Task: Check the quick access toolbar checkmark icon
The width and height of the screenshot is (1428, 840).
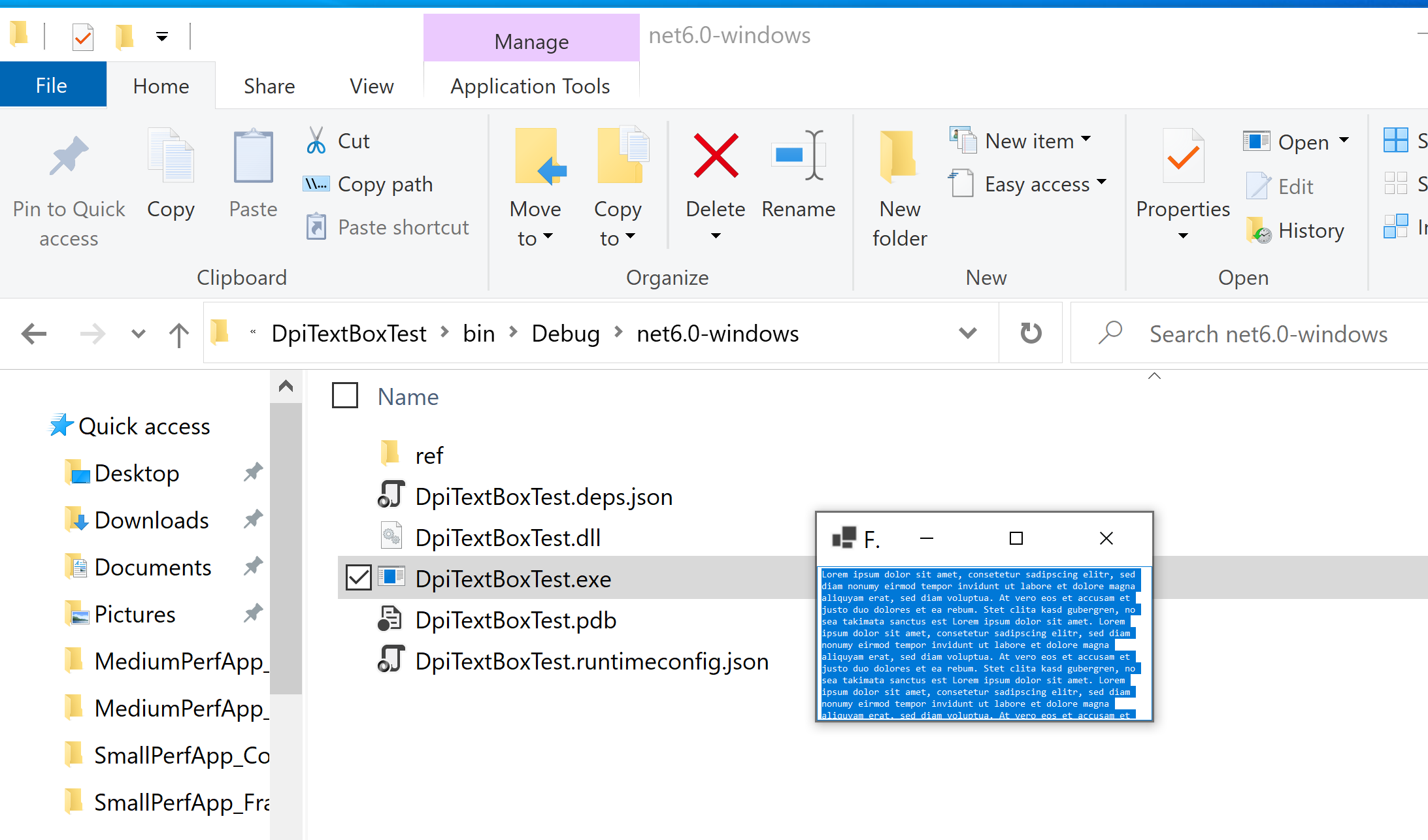Action: click(x=82, y=37)
